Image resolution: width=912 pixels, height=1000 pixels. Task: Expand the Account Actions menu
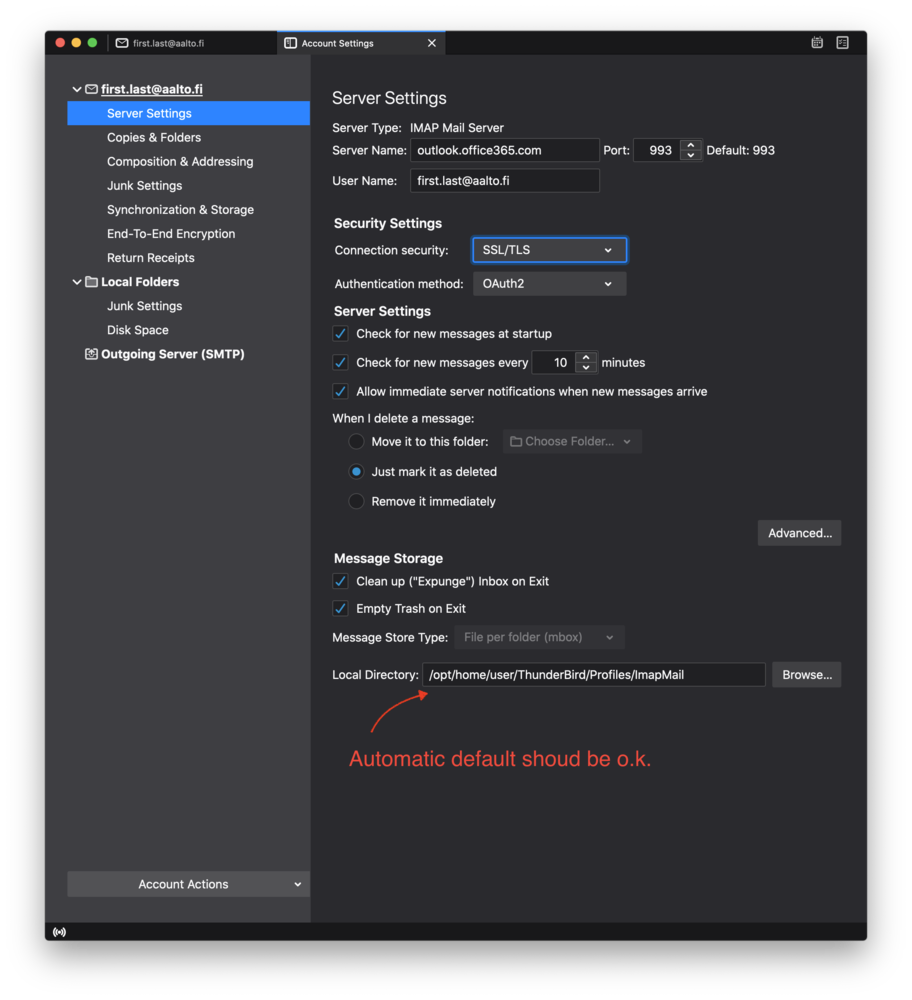[188, 884]
